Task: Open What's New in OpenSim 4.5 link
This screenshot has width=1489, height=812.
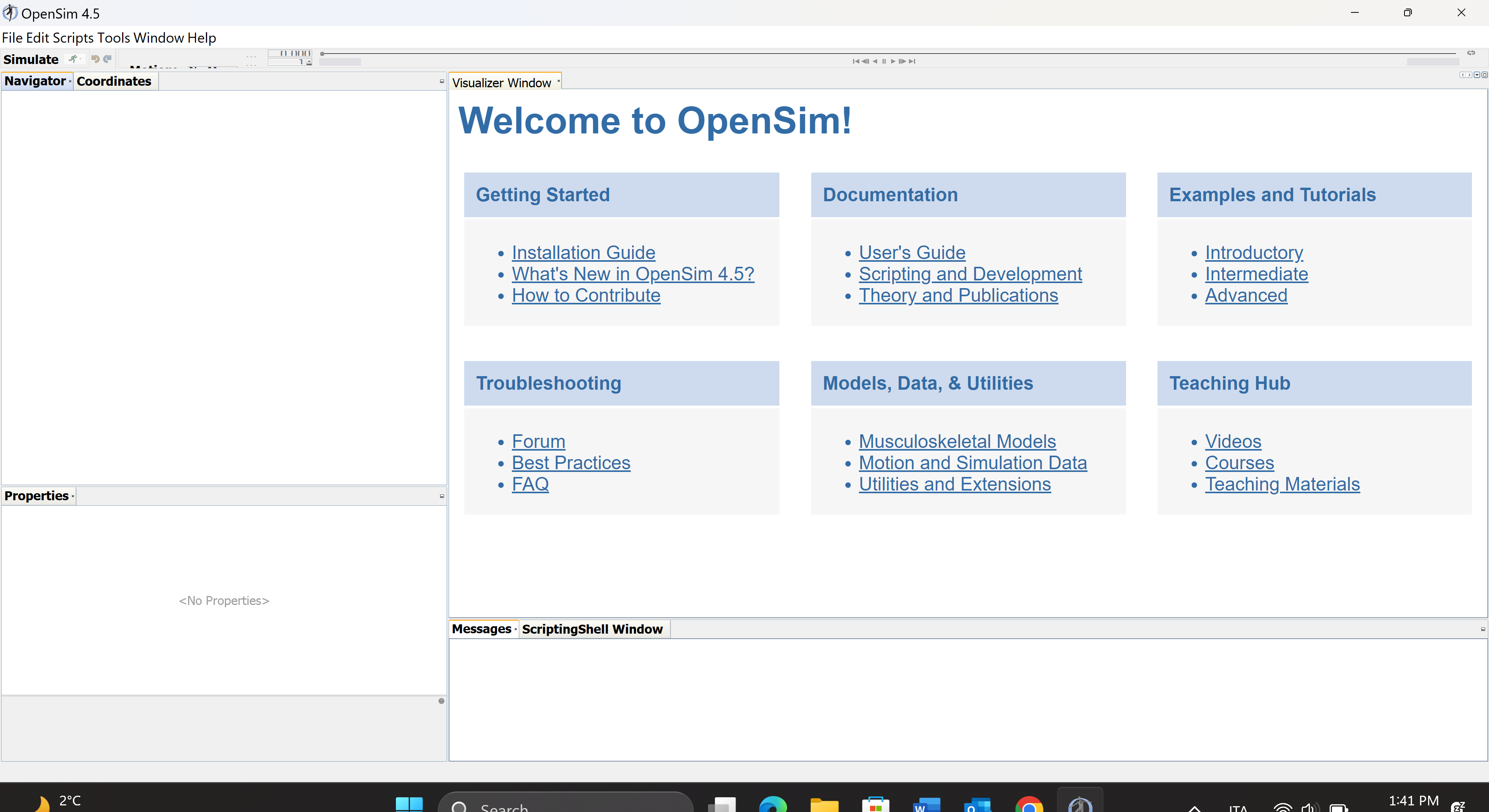Action: click(x=633, y=274)
